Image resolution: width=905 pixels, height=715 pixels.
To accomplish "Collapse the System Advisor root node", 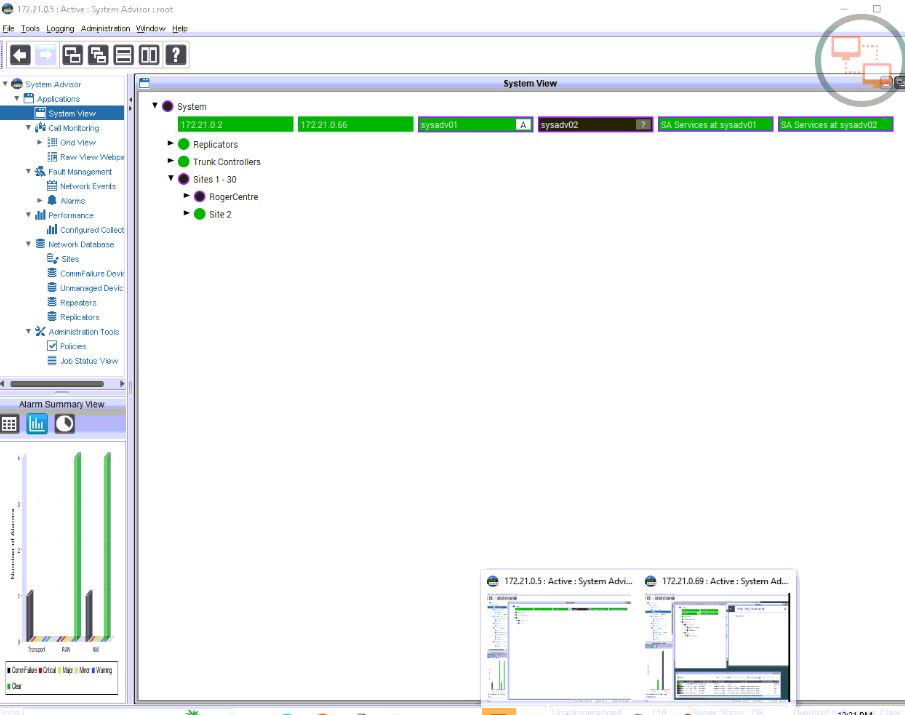I will point(5,84).
